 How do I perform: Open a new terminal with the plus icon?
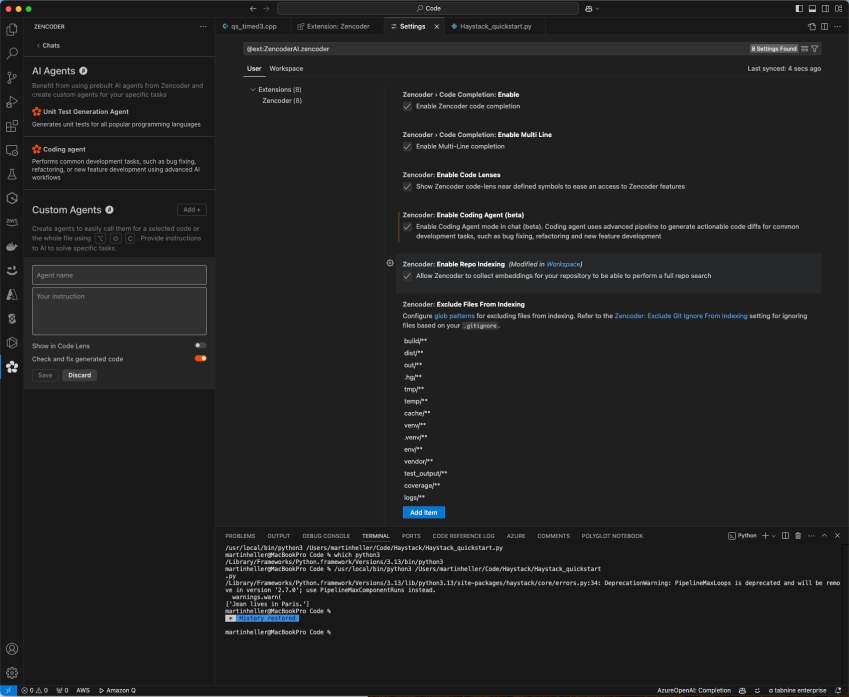pos(765,535)
